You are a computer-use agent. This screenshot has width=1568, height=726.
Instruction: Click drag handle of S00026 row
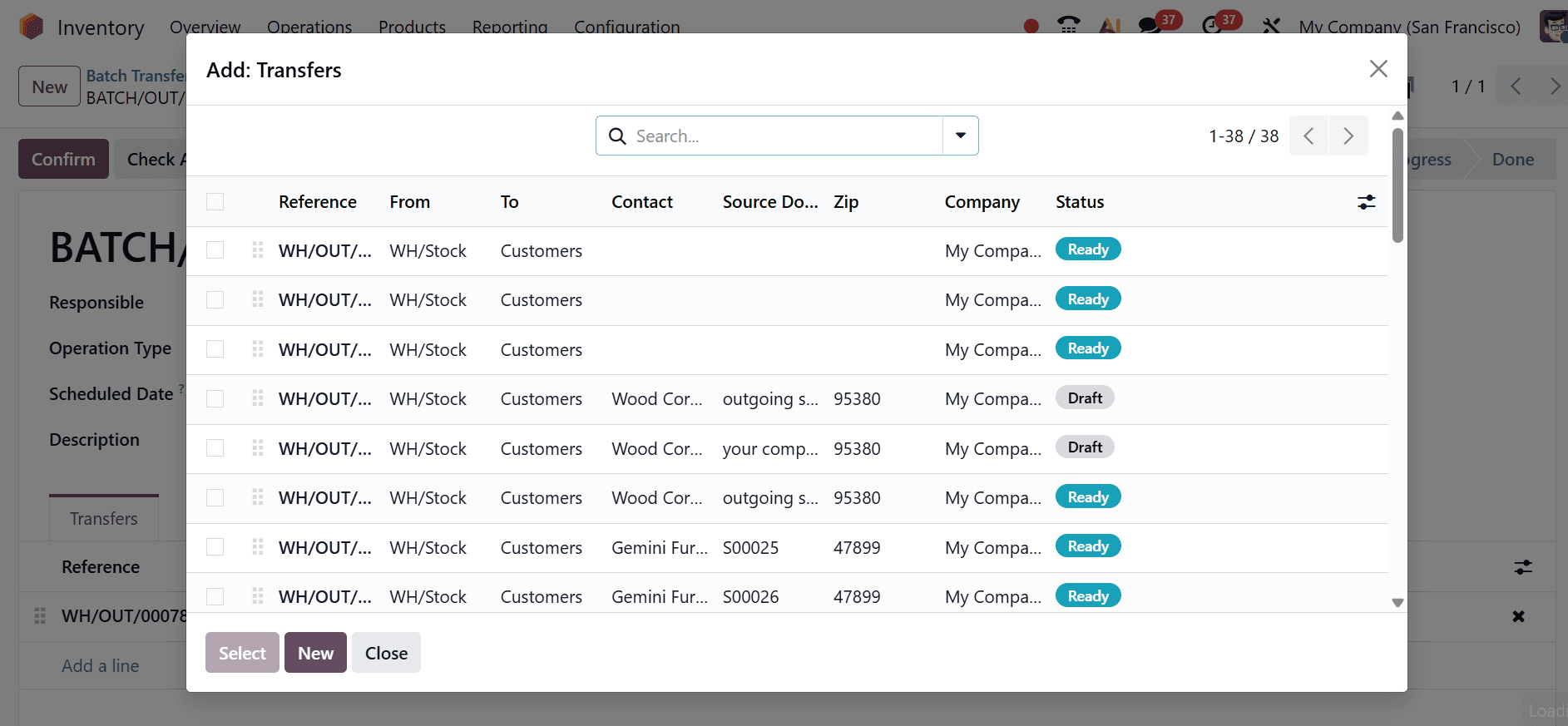coord(258,596)
